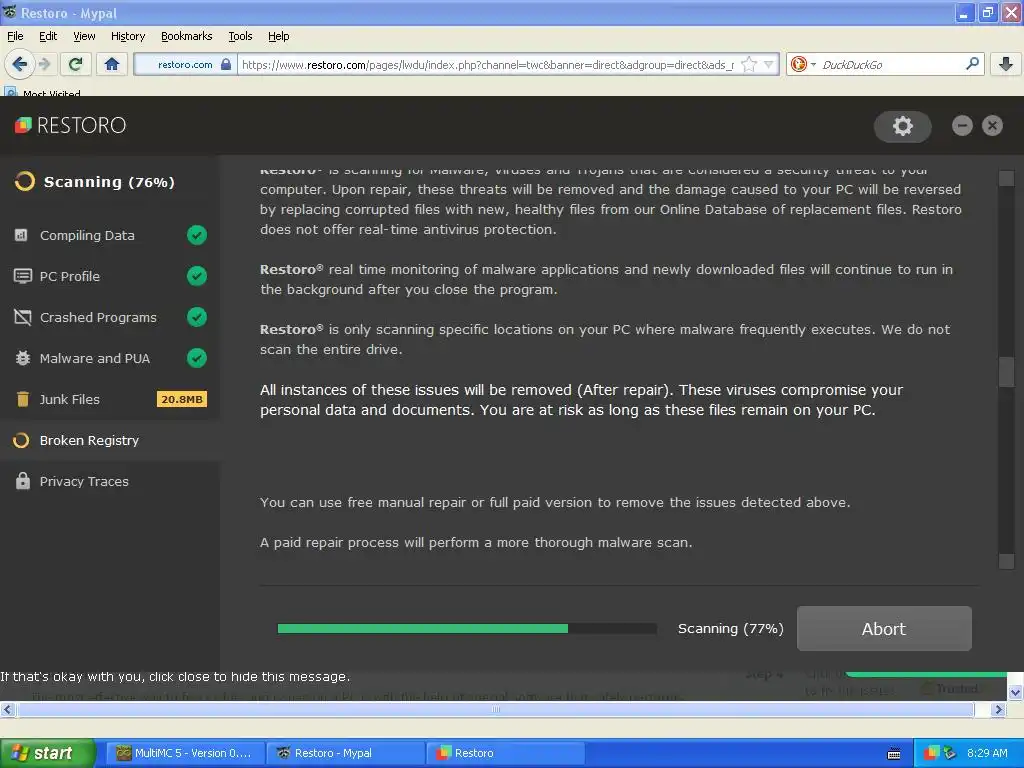
Task: Click description scrollbar up arrow
Action: (1006, 178)
